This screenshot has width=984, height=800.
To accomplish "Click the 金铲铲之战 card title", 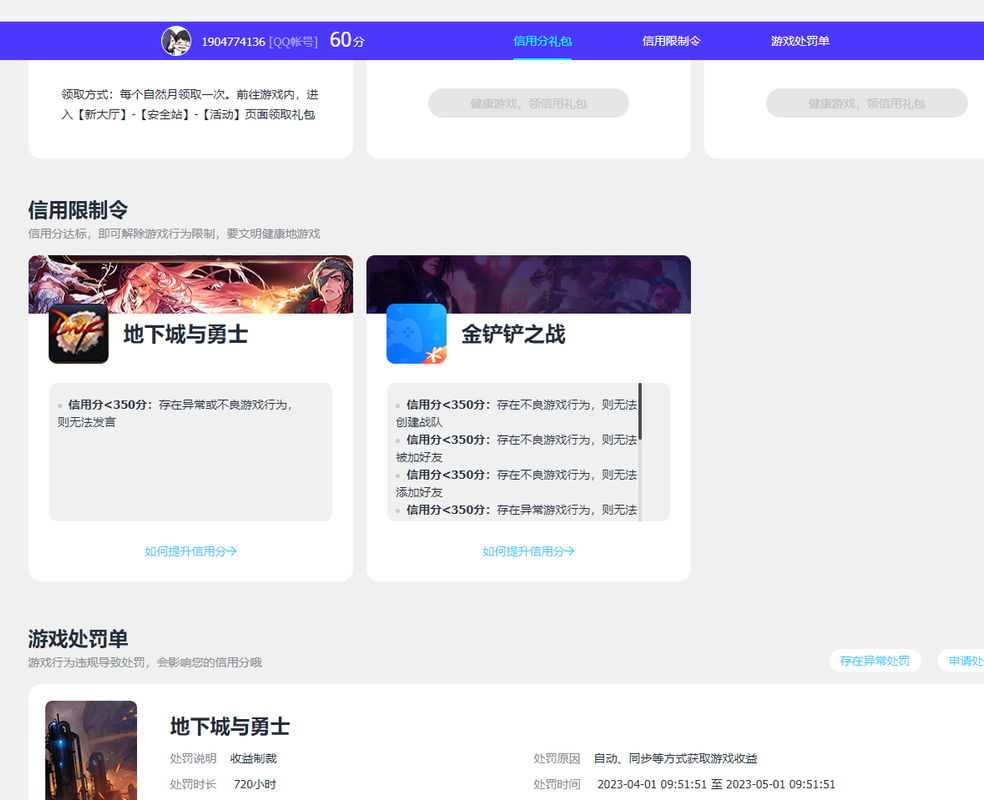I will [x=513, y=334].
